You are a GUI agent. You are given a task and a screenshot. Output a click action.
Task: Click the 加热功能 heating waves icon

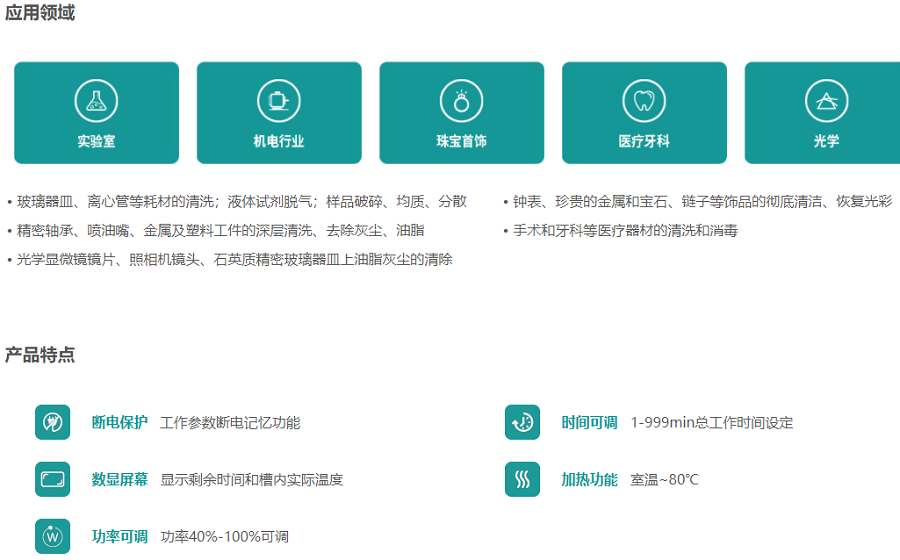522,480
